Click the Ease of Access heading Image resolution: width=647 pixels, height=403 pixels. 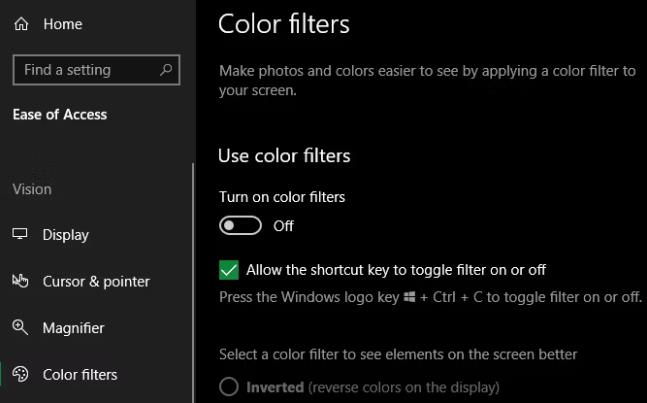tap(60, 114)
